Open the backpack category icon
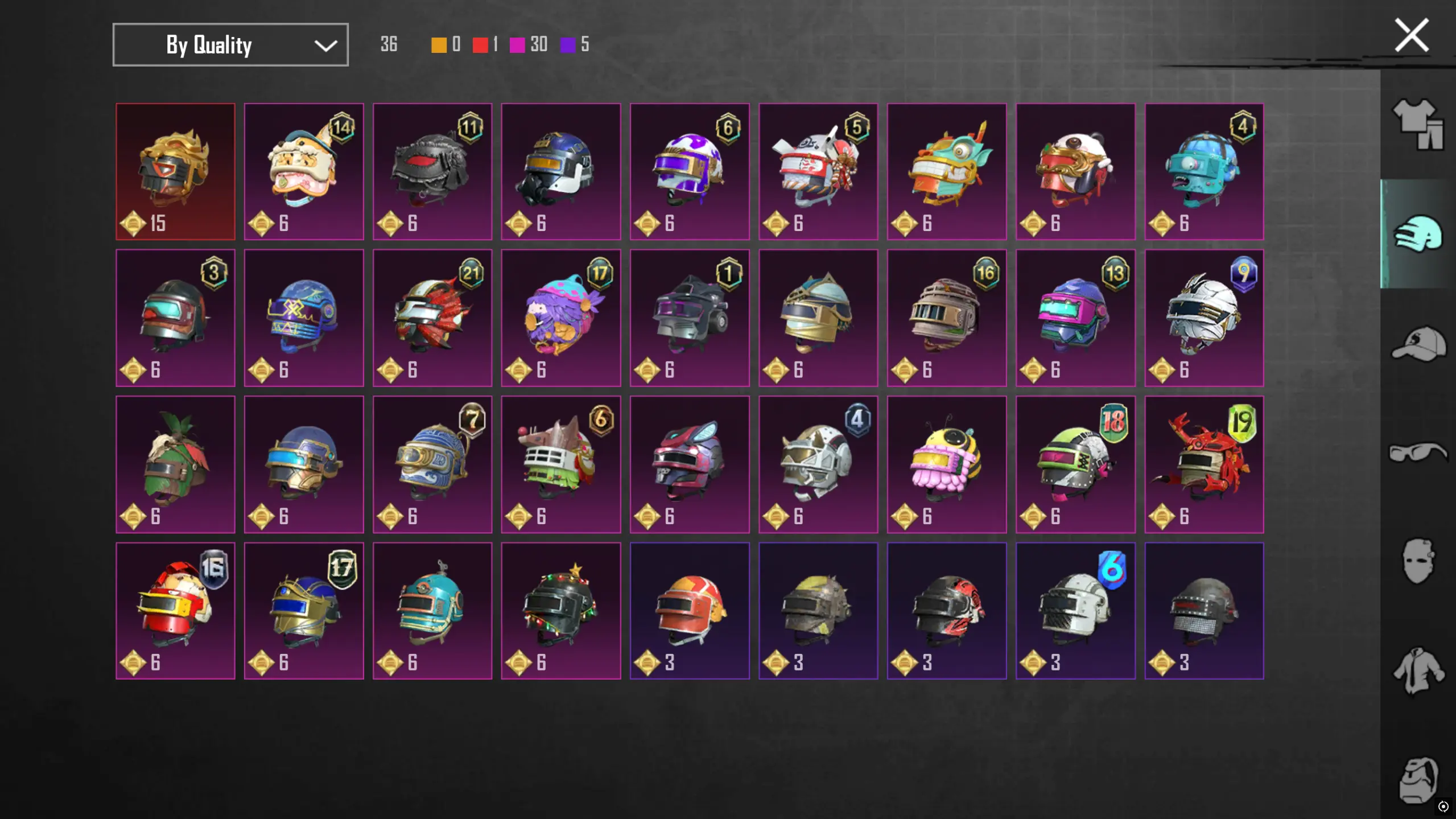The height and width of the screenshot is (819, 1456). coord(1418,780)
